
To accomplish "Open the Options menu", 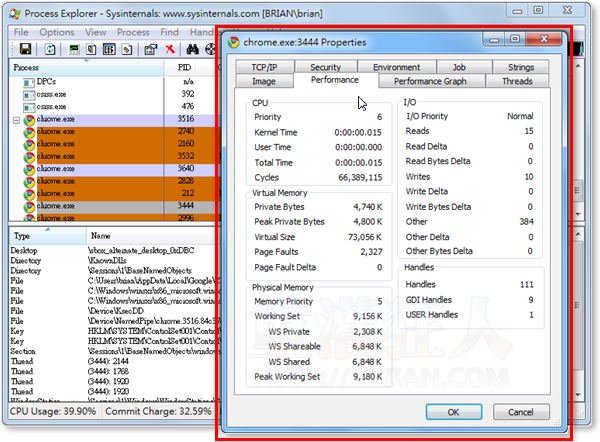I will tap(57, 32).
